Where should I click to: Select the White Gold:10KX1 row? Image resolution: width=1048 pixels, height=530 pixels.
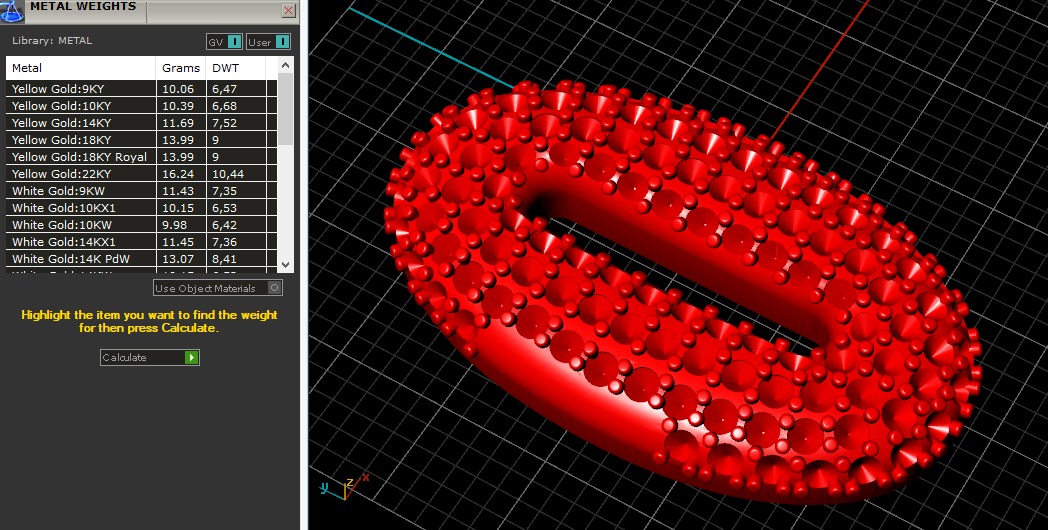click(141, 208)
